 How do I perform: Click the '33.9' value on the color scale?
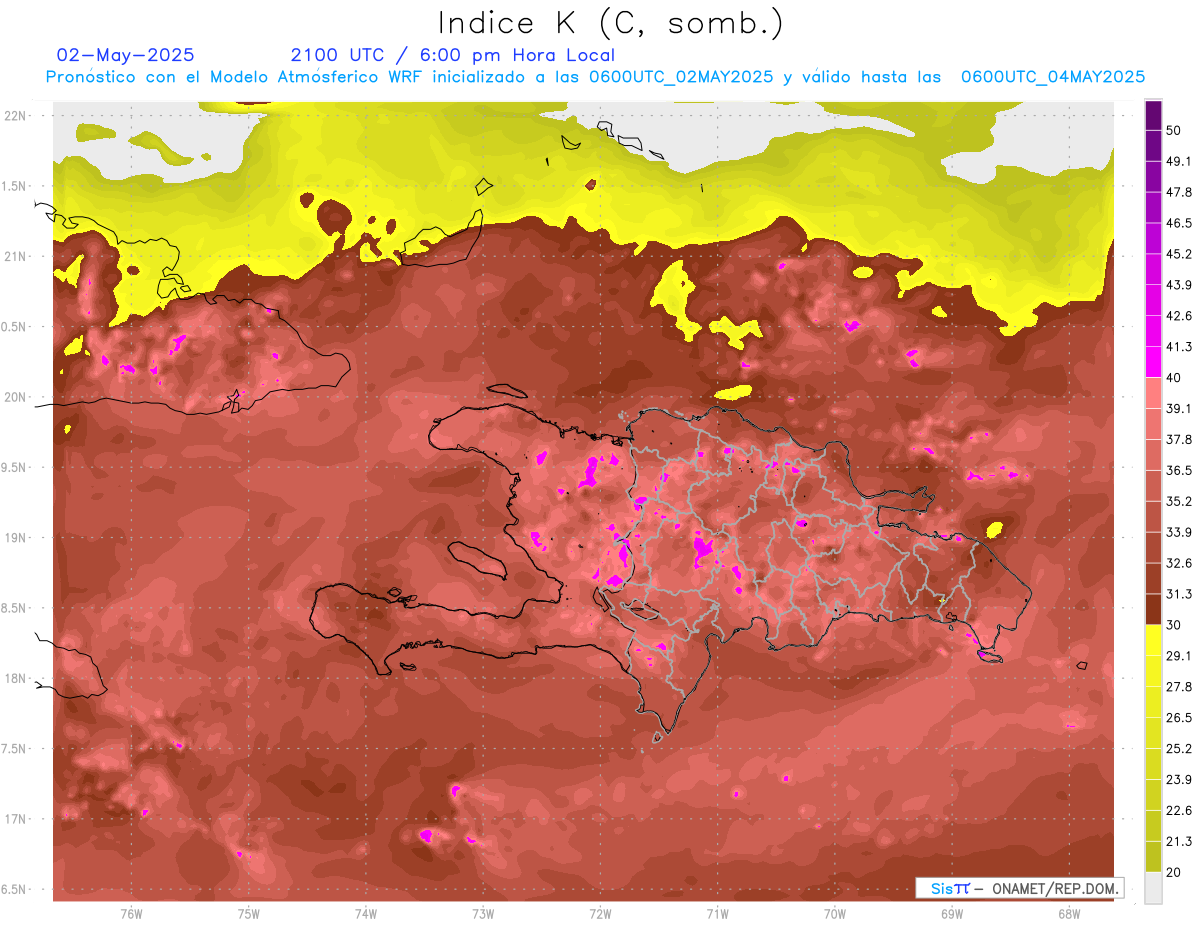[1179, 532]
